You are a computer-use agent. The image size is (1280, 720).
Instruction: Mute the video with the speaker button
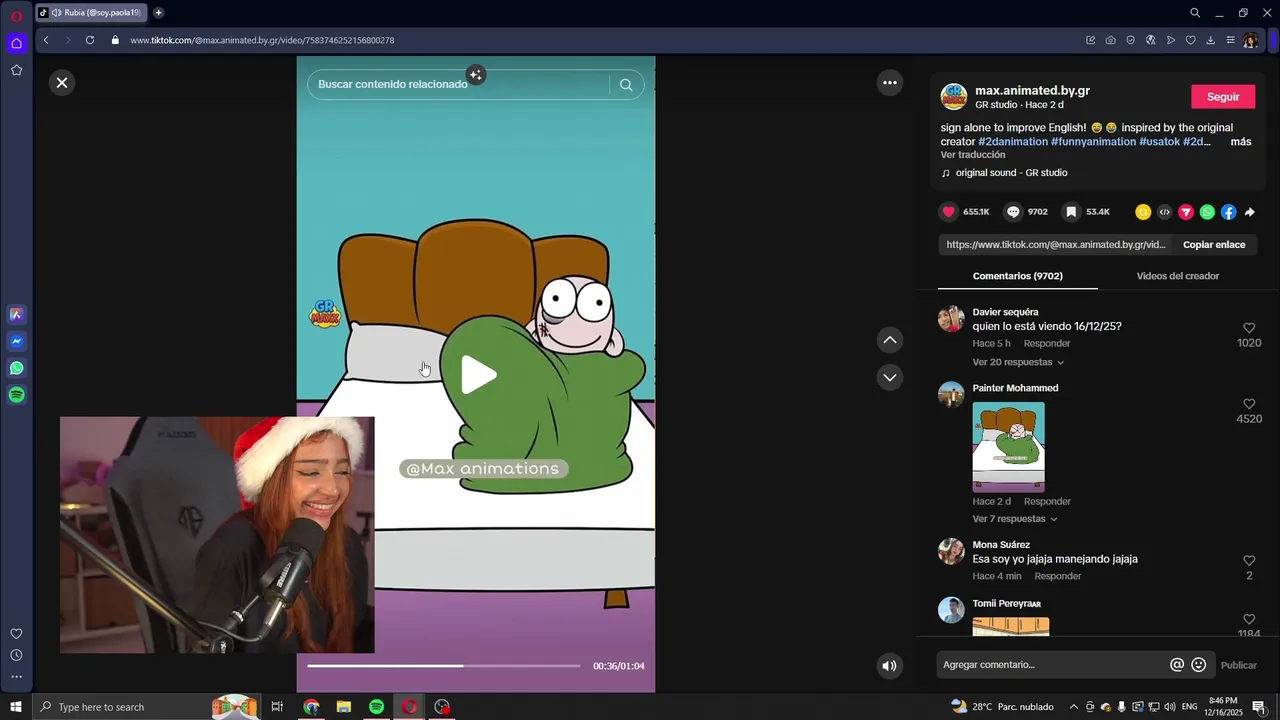click(889, 666)
